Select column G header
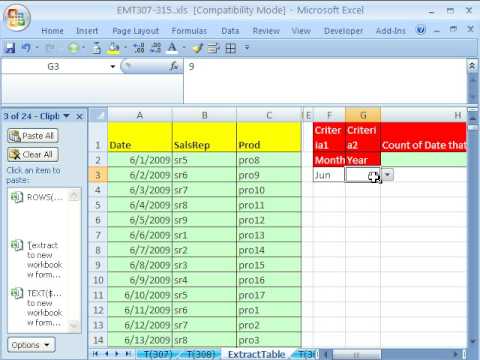This screenshot has width=480, height=360. (x=363, y=115)
